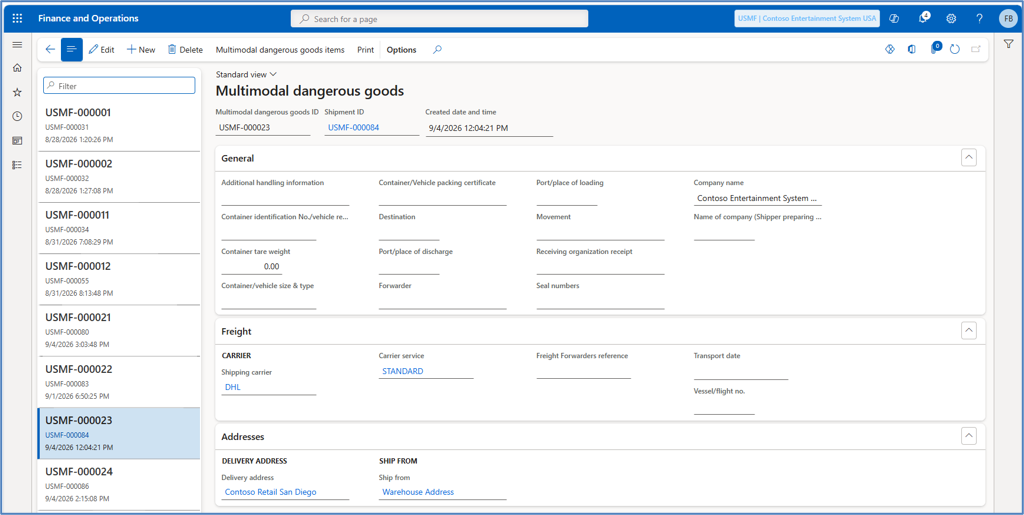This screenshot has height=515, width=1024.
Task: Click New in the action pane
Action: click(x=141, y=50)
